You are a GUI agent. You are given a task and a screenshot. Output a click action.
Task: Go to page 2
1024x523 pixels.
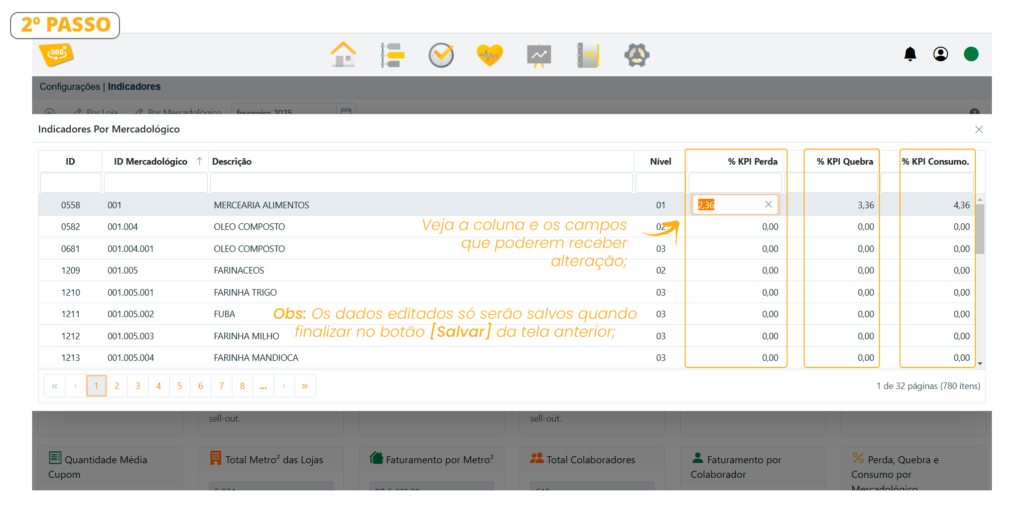117,386
